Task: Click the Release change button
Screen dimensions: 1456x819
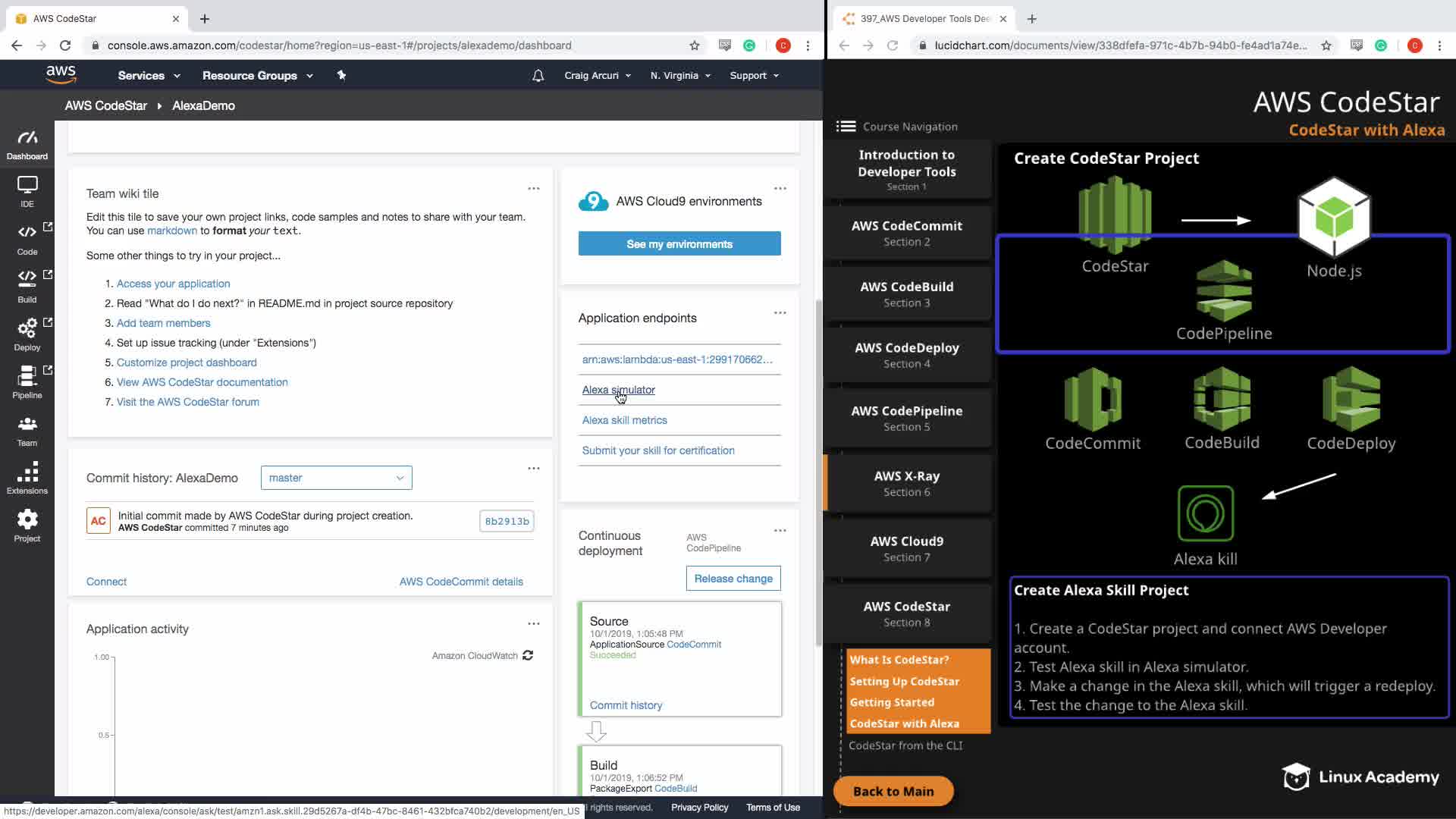Action: tap(733, 579)
